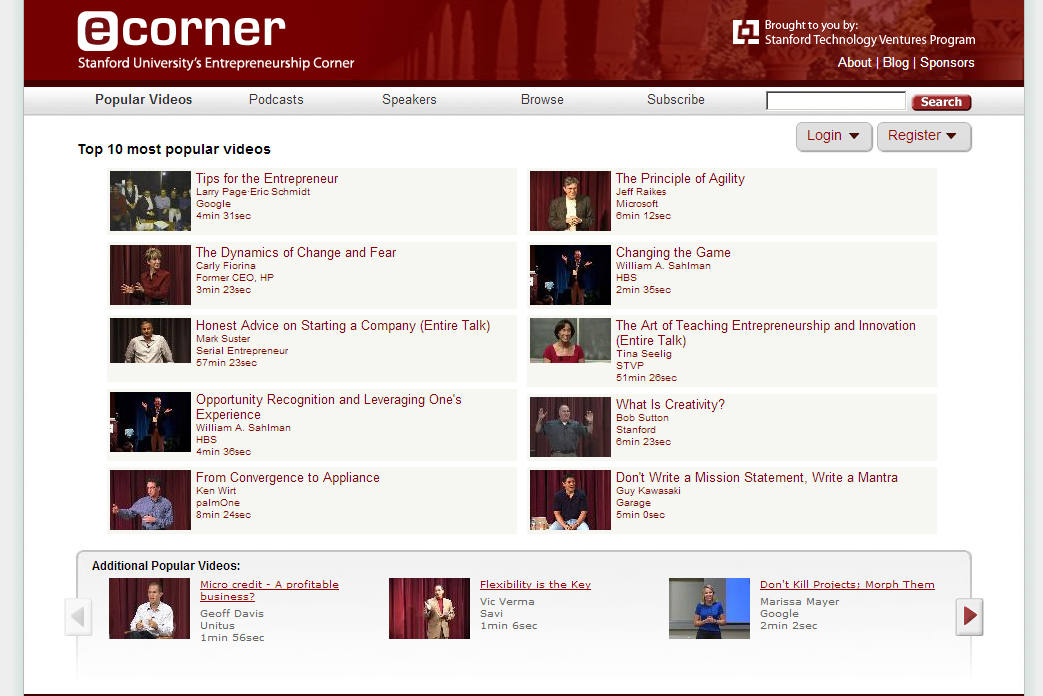Open the Login dropdown
This screenshot has height=696, width=1043.
[834, 136]
